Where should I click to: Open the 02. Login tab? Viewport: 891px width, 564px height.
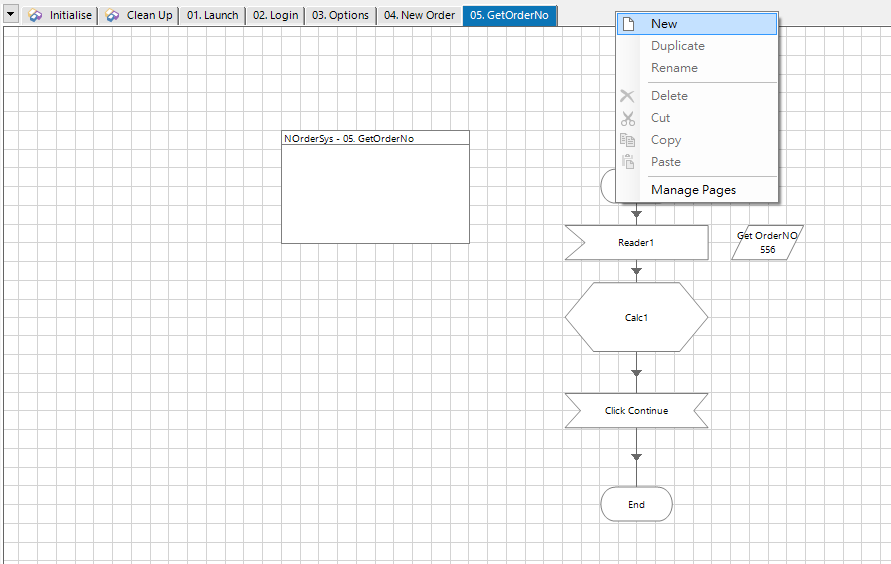[276, 15]
